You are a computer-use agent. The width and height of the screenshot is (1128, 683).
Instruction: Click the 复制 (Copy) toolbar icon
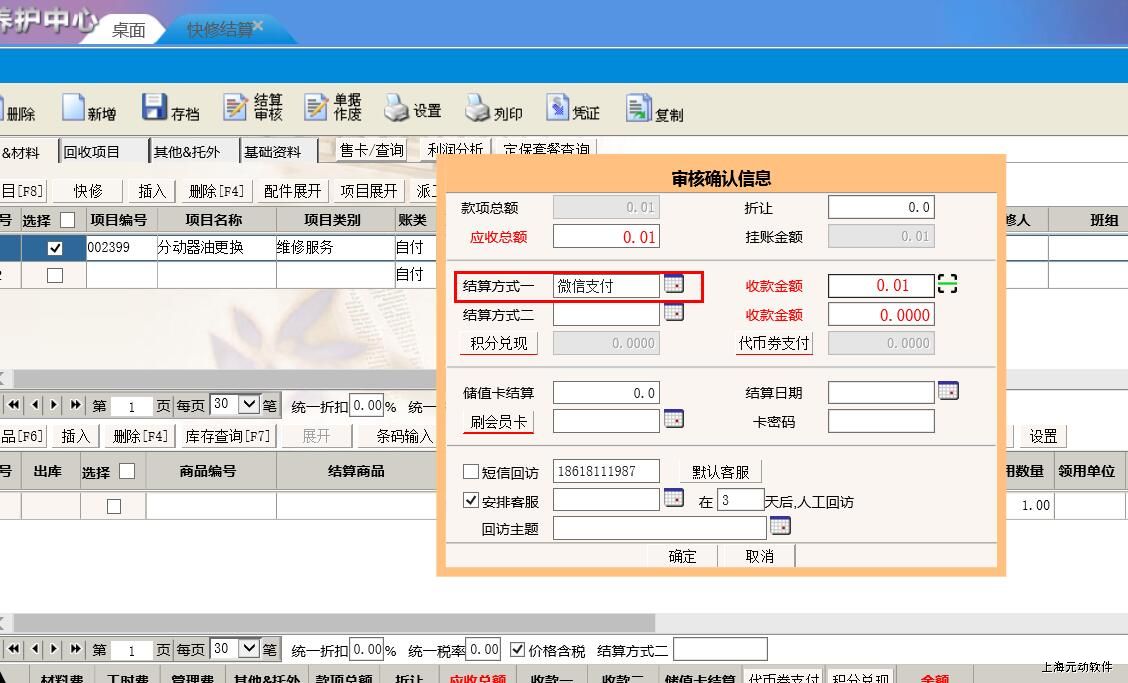coord(638,109)
